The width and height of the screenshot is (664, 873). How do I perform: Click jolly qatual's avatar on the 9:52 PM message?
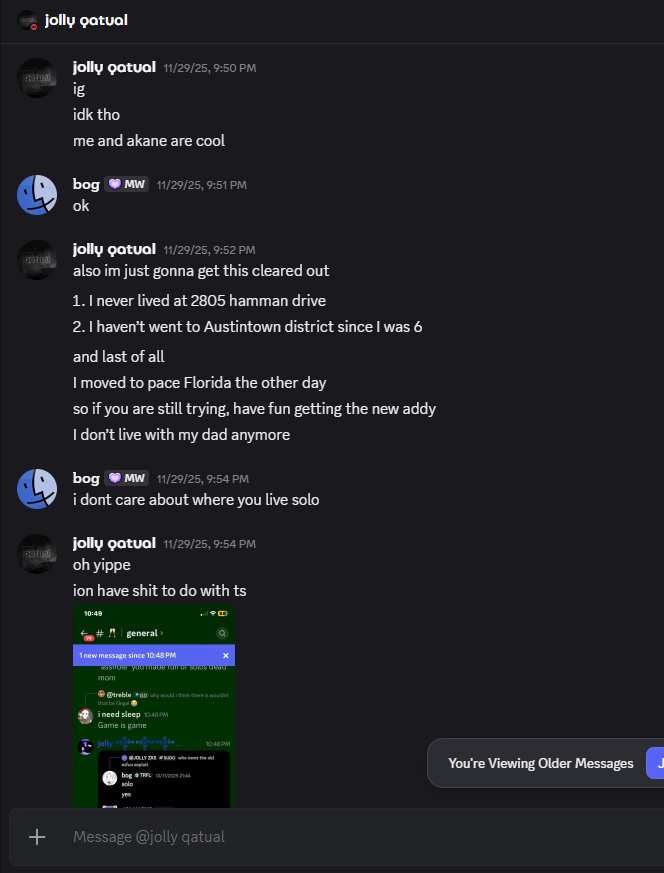[37, 259]
